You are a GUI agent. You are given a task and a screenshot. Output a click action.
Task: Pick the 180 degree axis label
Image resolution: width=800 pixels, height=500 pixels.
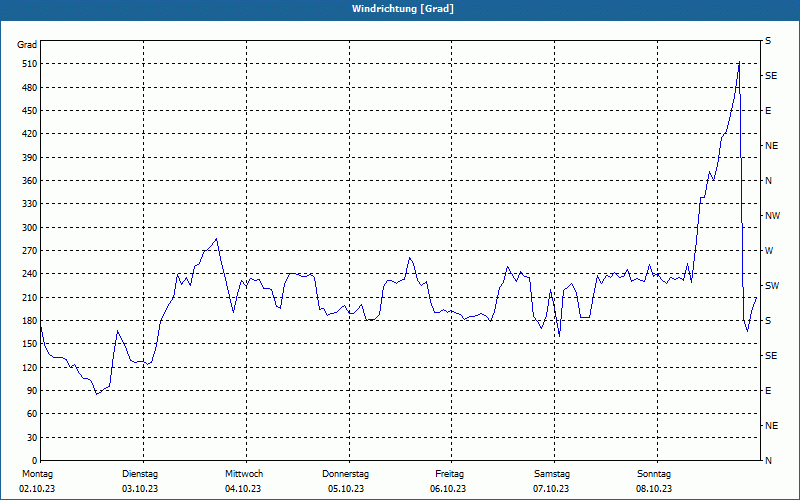point(30,320)
